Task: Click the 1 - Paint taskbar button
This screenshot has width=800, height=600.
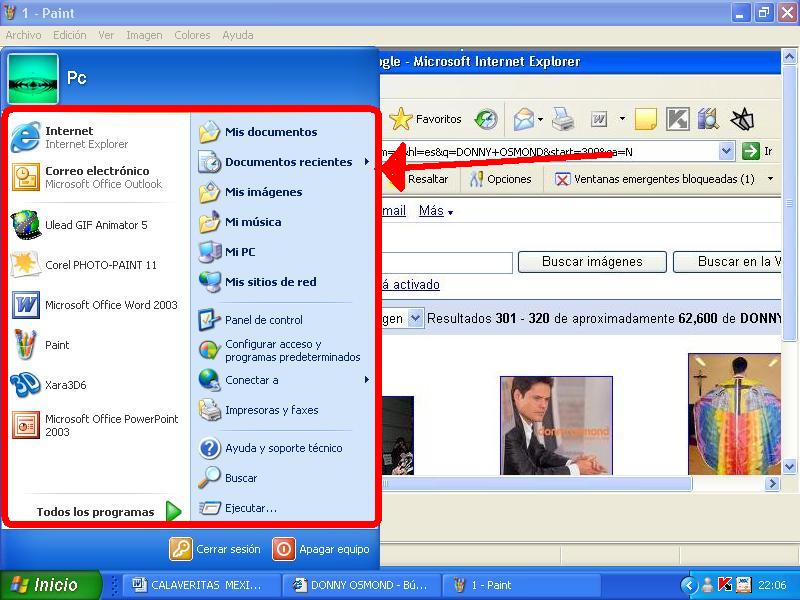Action: click(x=521, y=585)
